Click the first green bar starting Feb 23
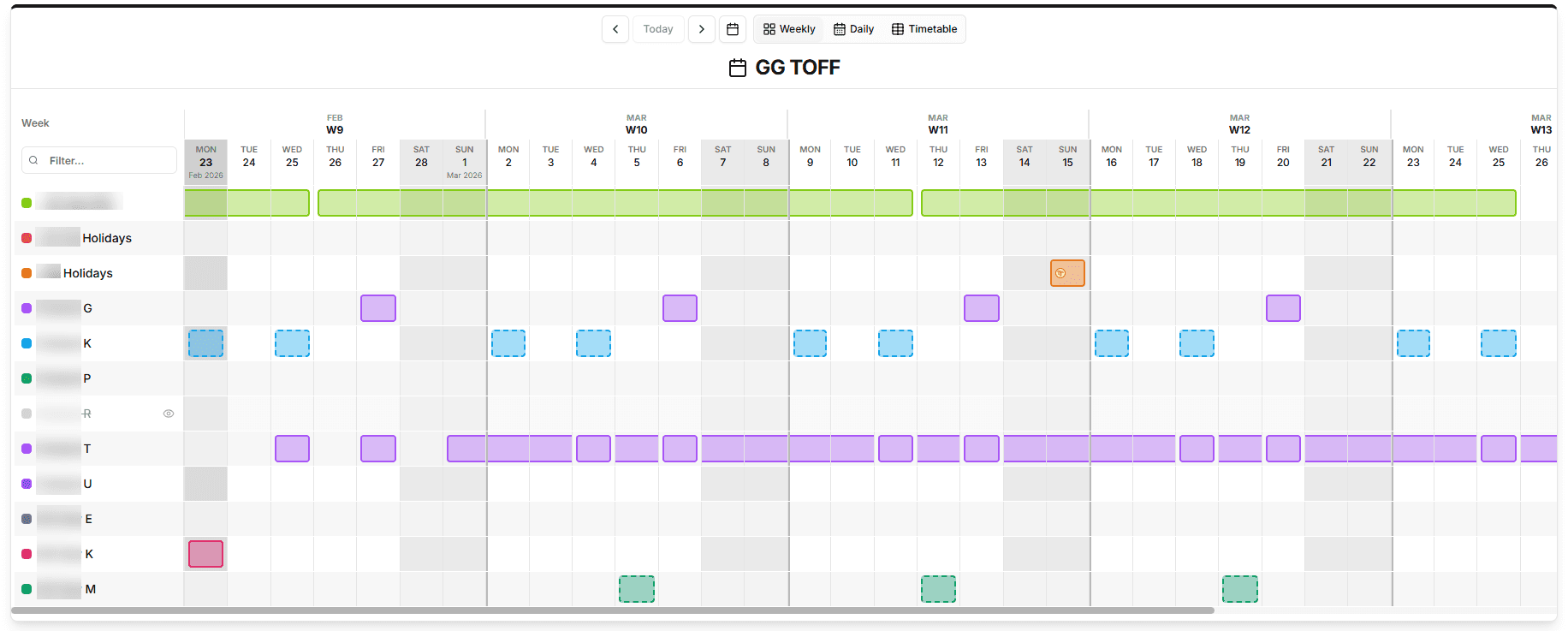 point(247,203)
